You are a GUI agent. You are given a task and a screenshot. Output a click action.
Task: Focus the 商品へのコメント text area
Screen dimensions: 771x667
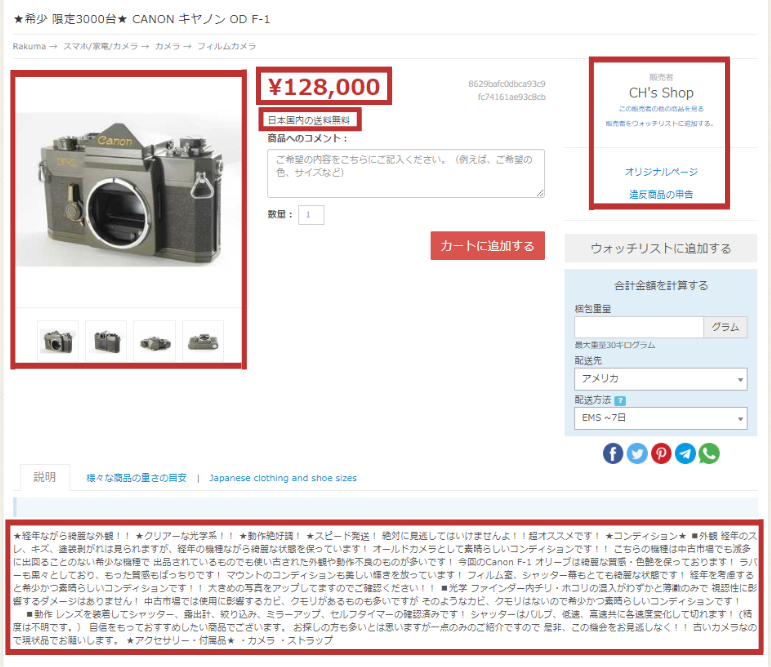[x=406, y=174]
